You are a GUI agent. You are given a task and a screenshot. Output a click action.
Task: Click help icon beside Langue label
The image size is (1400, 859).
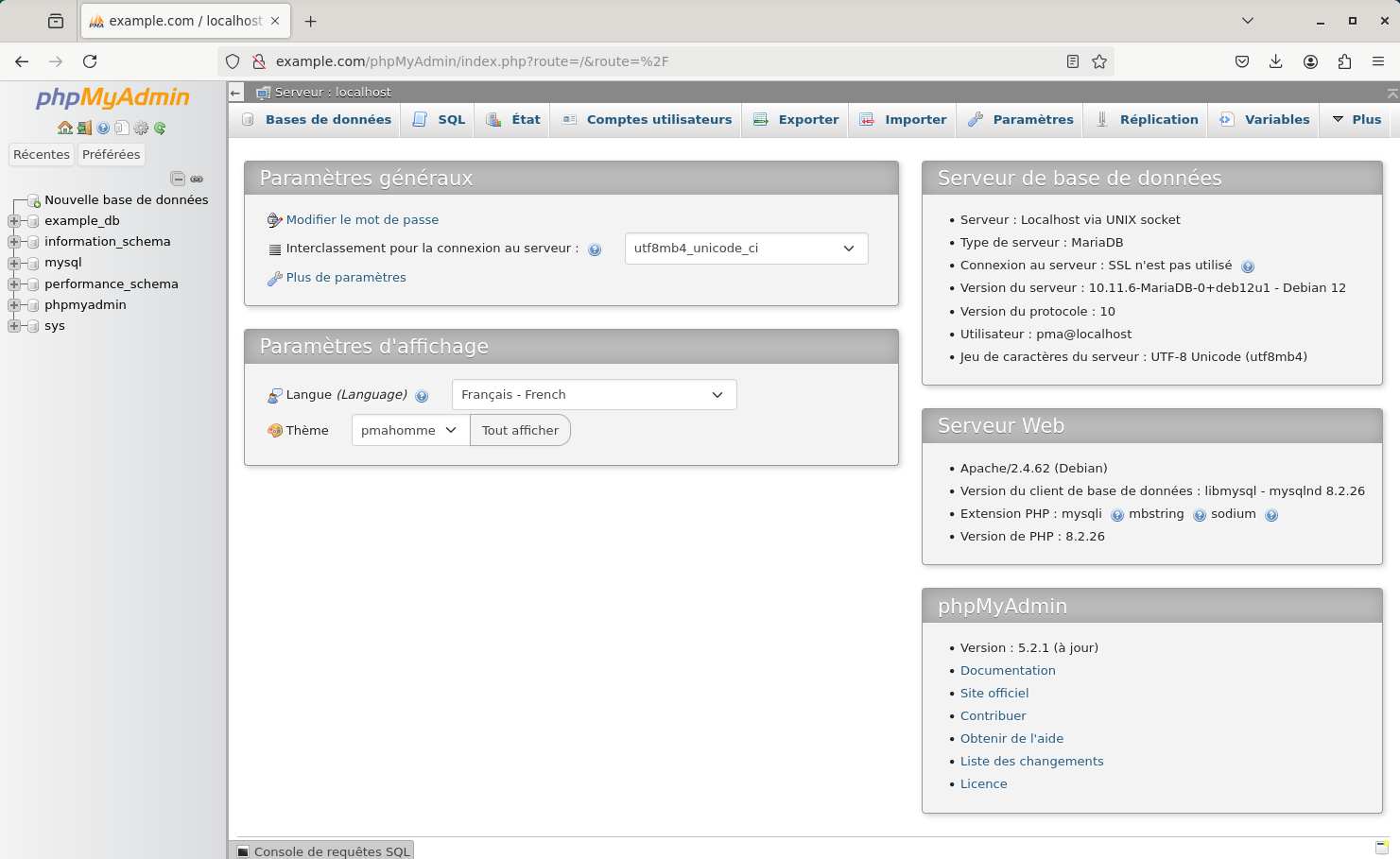(x=422, y=396)
